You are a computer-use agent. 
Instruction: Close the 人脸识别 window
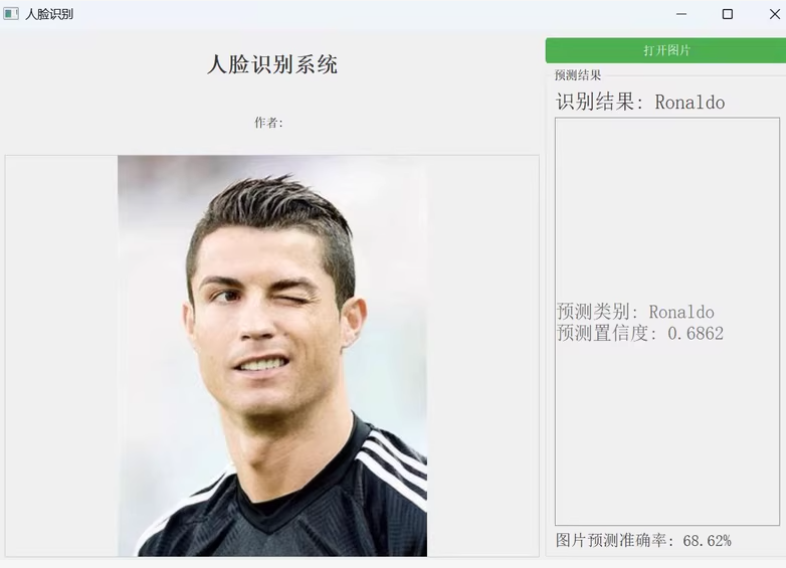click(774, 14)
